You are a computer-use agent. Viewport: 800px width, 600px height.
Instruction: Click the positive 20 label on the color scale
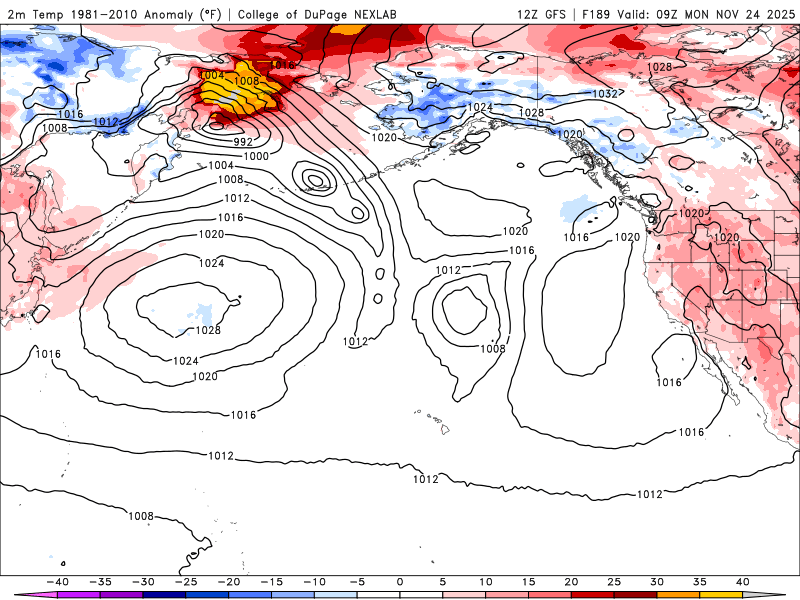click(x=571, y=582)
